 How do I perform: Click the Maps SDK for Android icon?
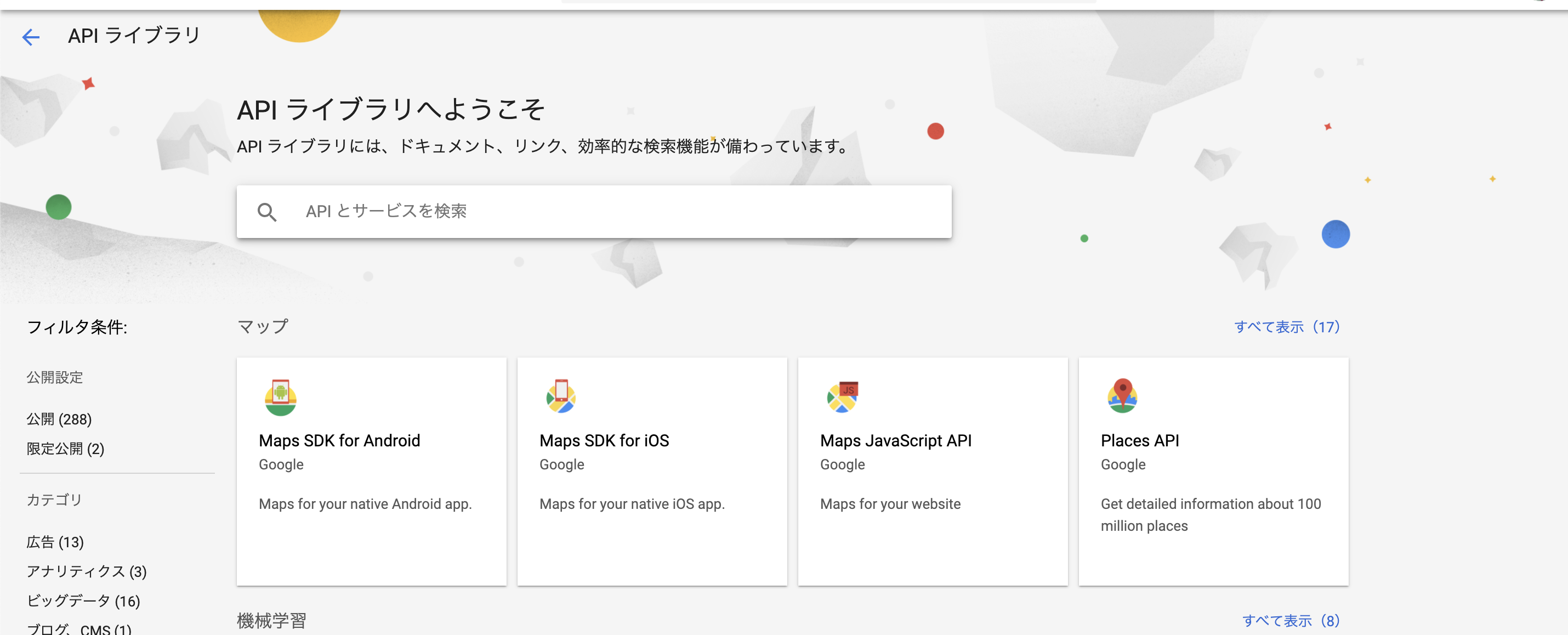click(x=281, y=397)
